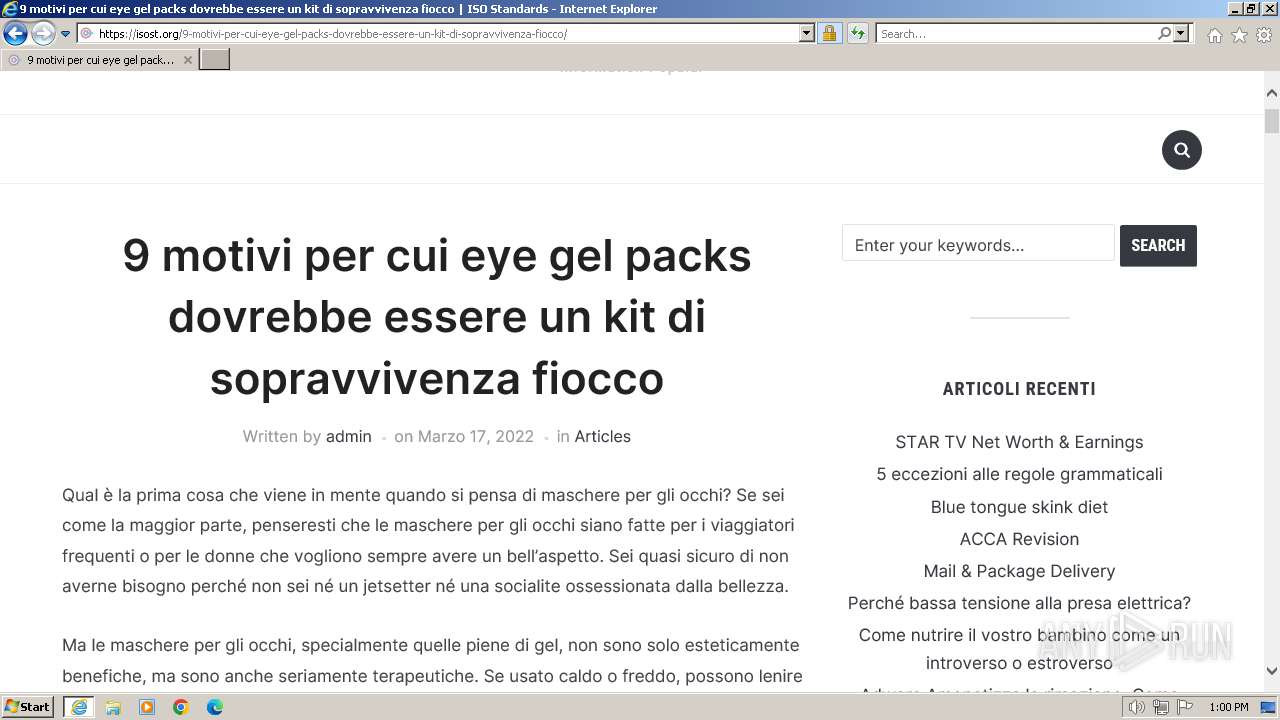Open 'ACCA Revision' link

(x=1019, y=539)
